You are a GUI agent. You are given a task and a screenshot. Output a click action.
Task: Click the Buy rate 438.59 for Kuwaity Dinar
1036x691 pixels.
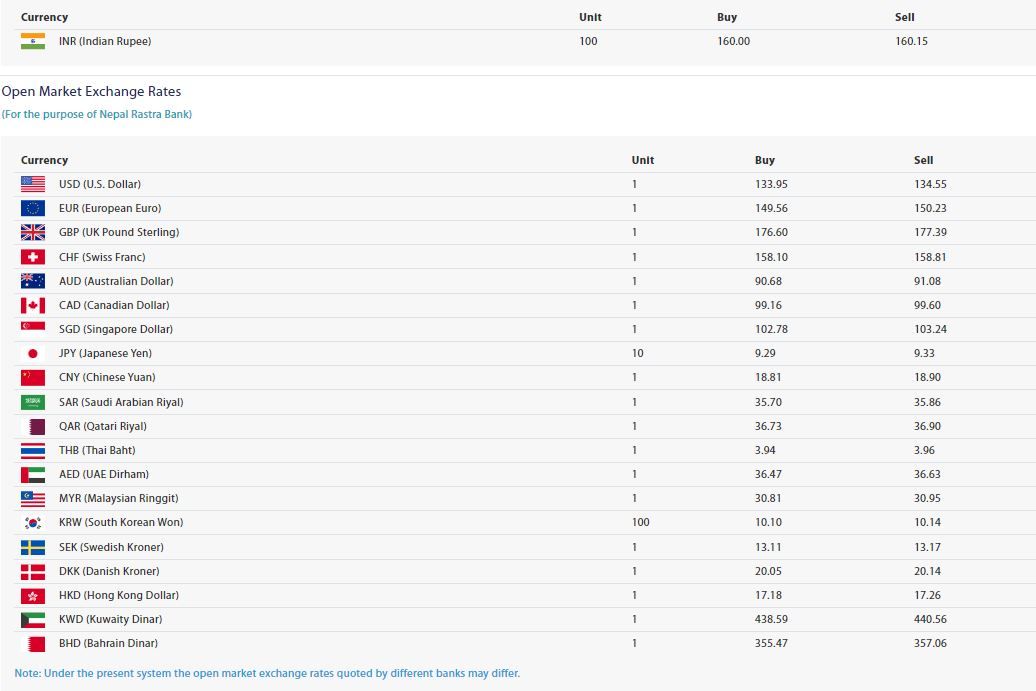pos(770,619)
